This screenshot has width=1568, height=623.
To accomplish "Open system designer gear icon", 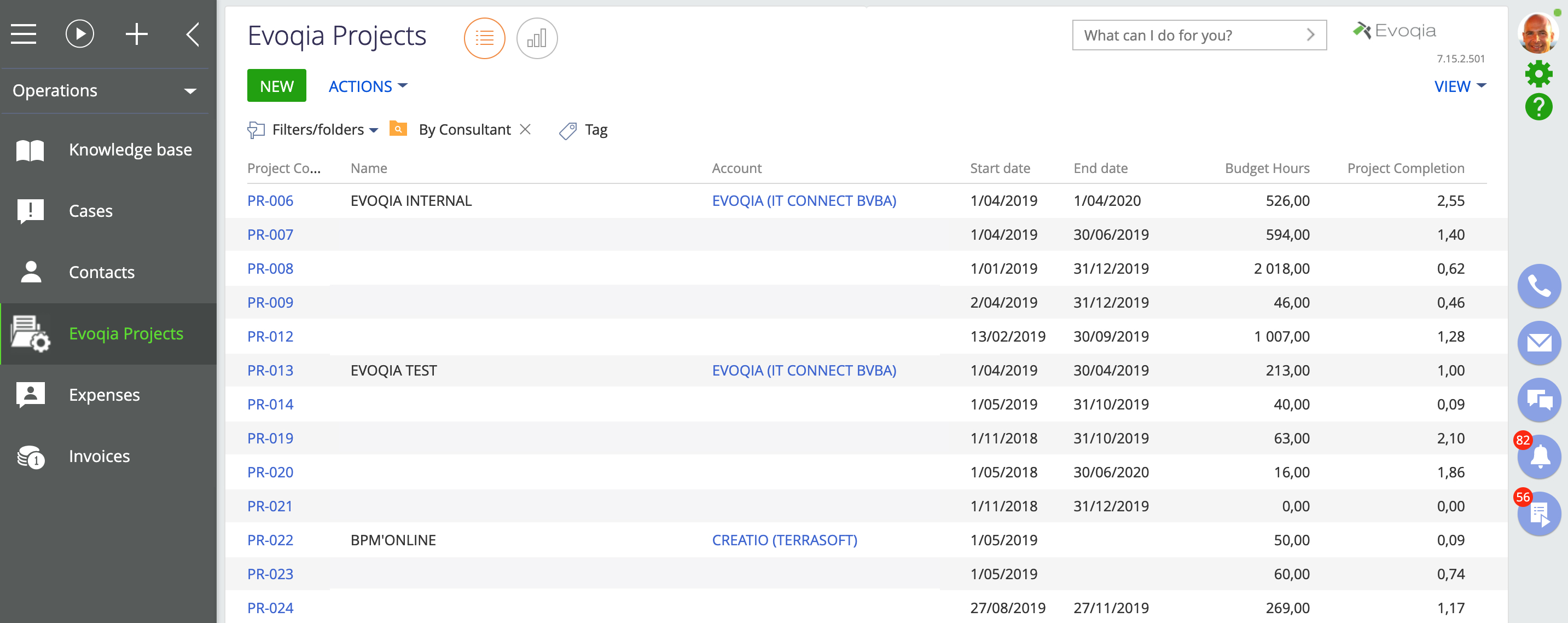I will click(1538, 74).
